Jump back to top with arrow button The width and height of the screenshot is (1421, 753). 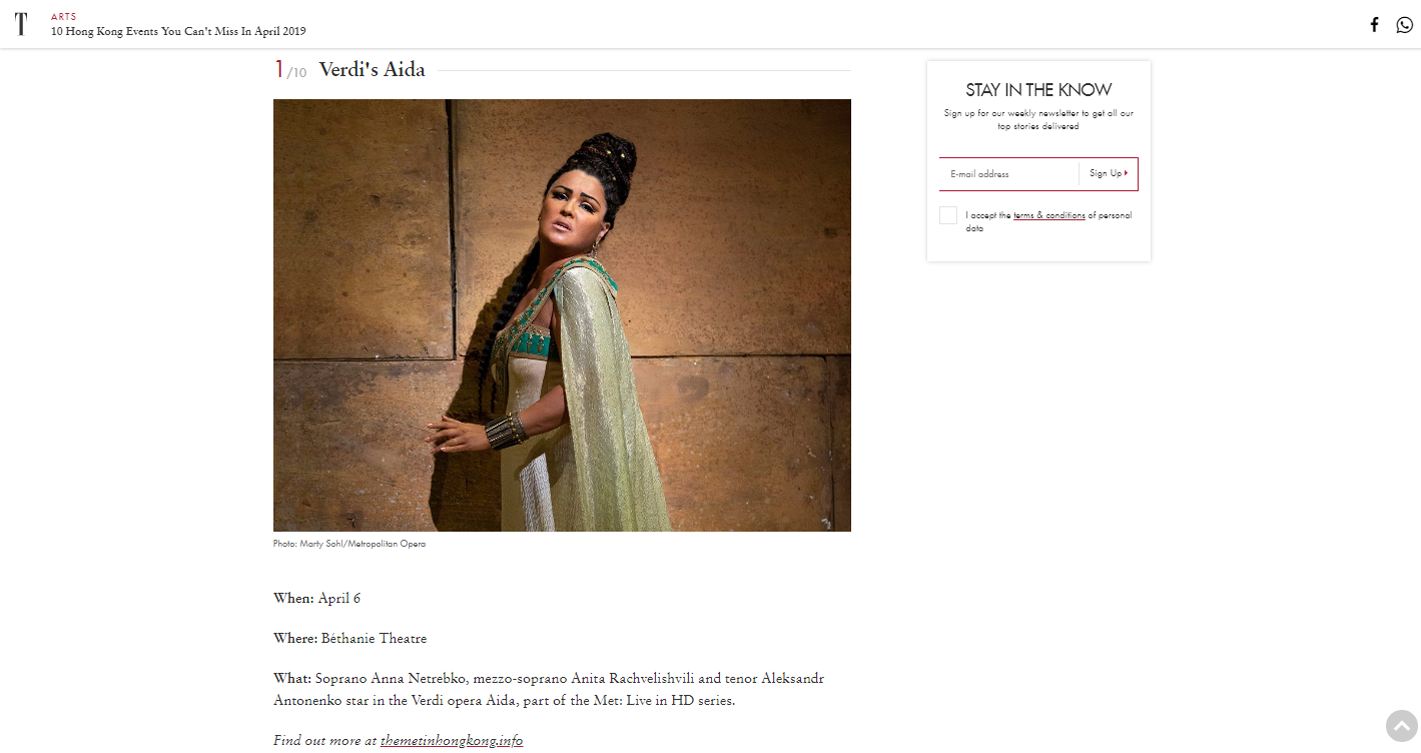click(x=1402, y=726)
